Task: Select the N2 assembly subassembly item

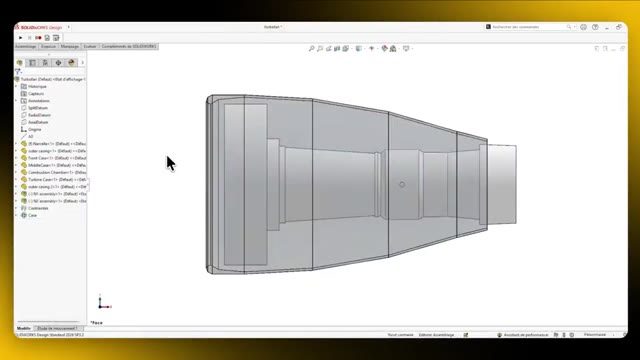Action: (x=53, y=201)
